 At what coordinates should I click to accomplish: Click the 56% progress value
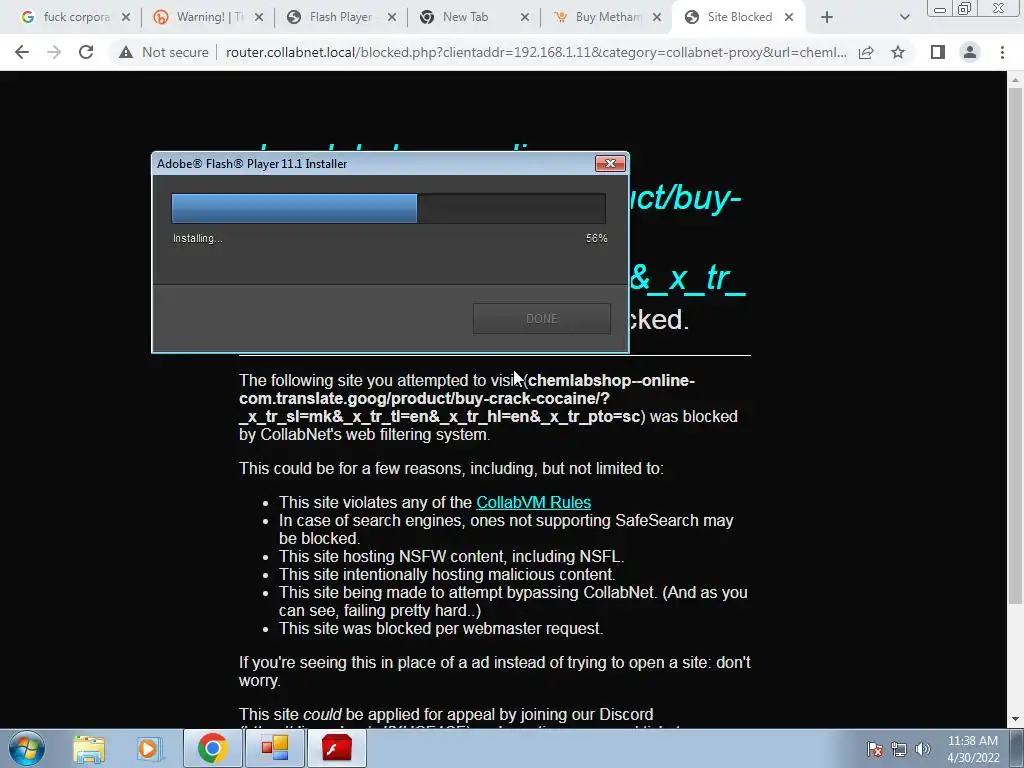[596, 238]
